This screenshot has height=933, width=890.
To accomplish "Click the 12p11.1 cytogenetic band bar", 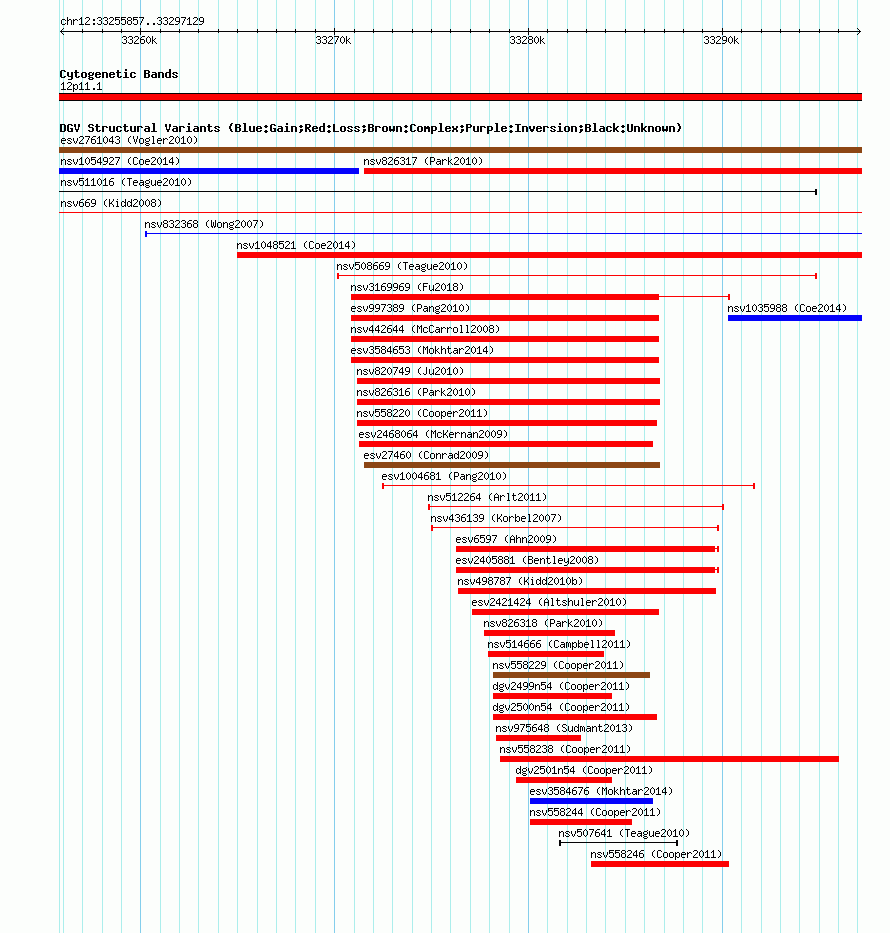I will [460, 97].
